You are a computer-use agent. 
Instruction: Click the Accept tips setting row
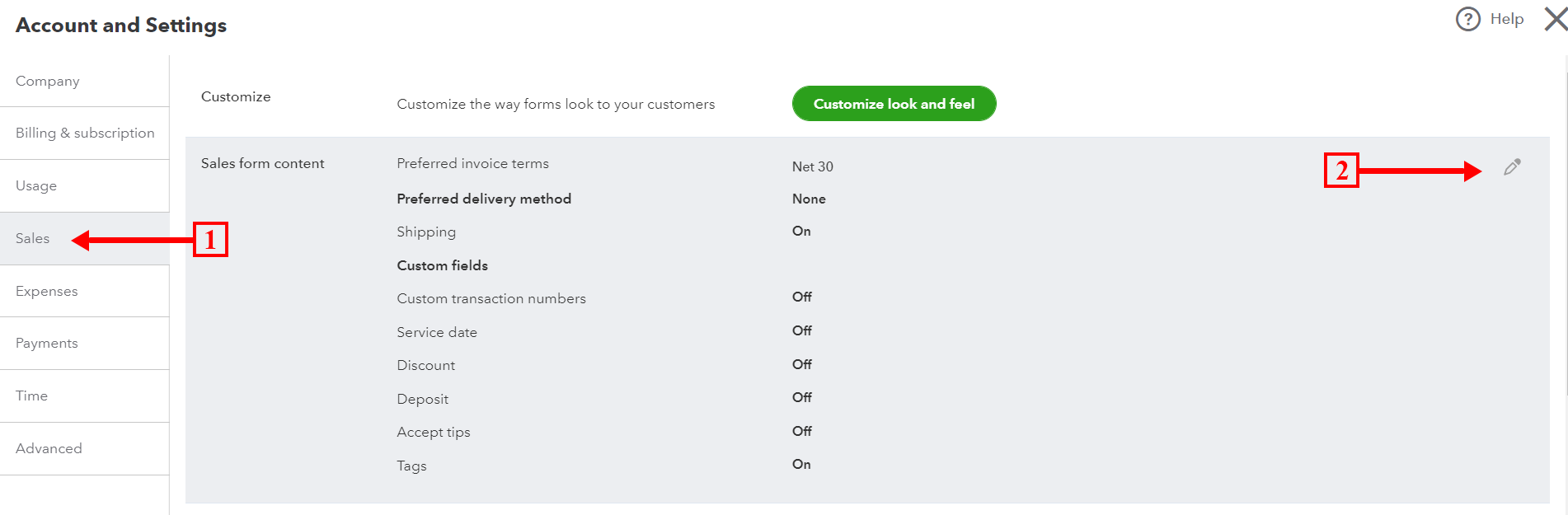click(434, 432)
